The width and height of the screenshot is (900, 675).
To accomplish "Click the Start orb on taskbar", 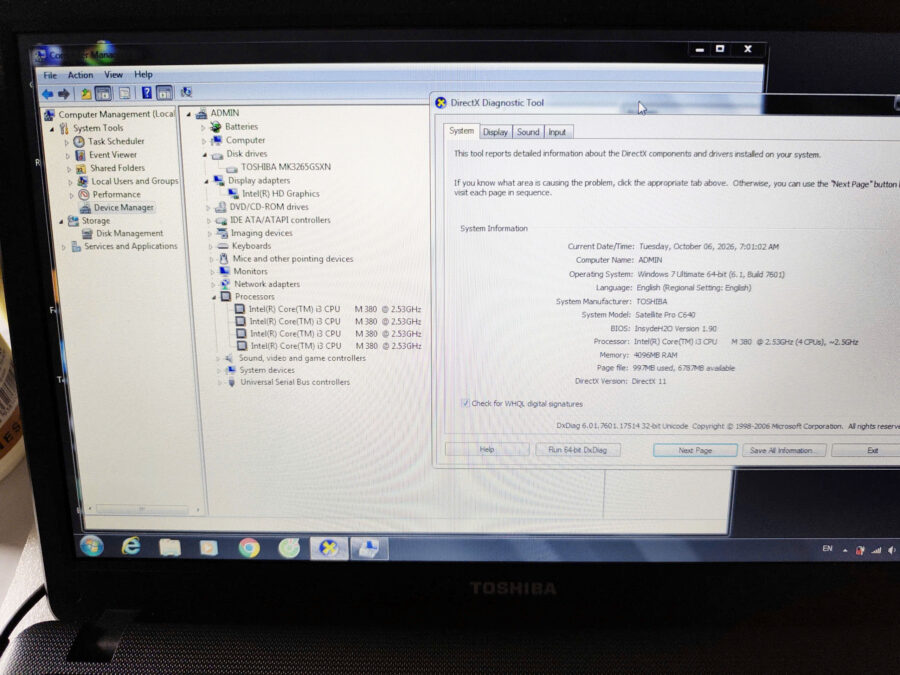I will 92,546.
